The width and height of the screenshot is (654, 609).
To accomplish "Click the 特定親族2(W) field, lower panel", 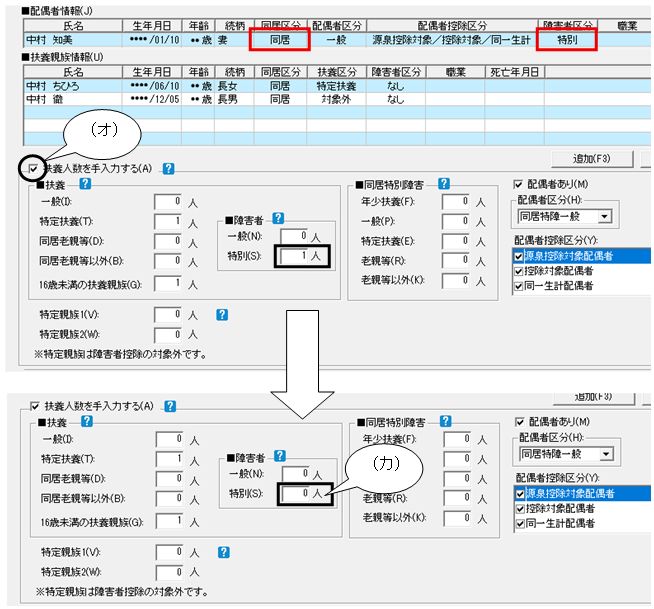I will coord(169,572).
